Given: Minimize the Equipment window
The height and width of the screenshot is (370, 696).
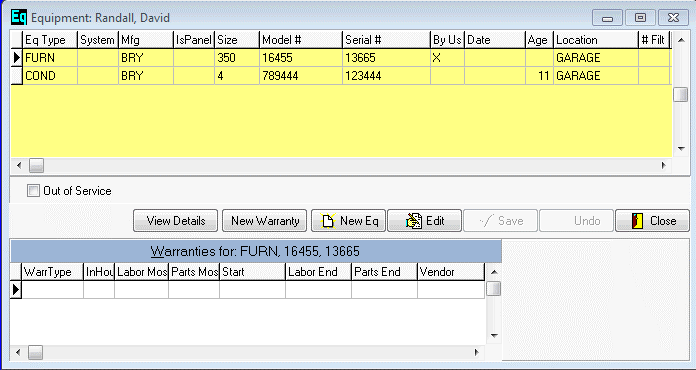Looking at the screenshot, I should 607,18.
